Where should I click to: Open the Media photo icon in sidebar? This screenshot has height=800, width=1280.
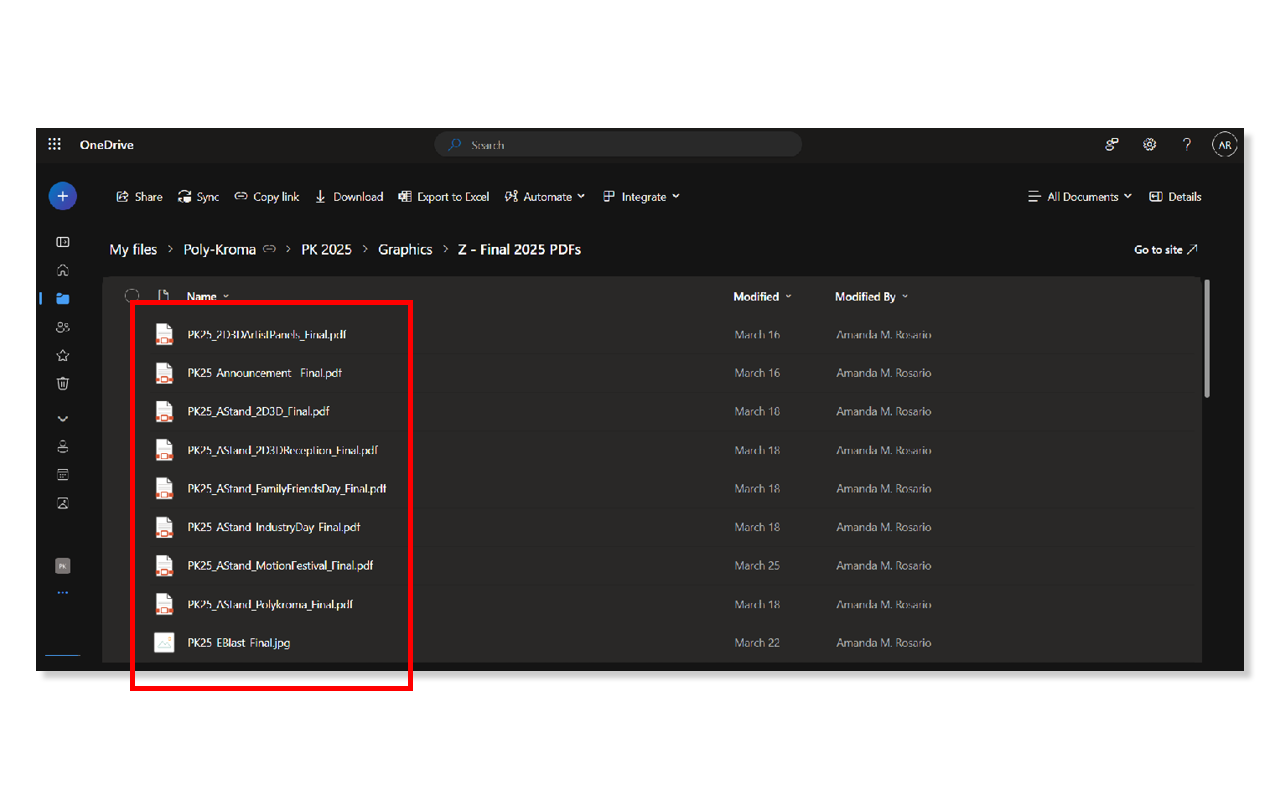point(63,503)
